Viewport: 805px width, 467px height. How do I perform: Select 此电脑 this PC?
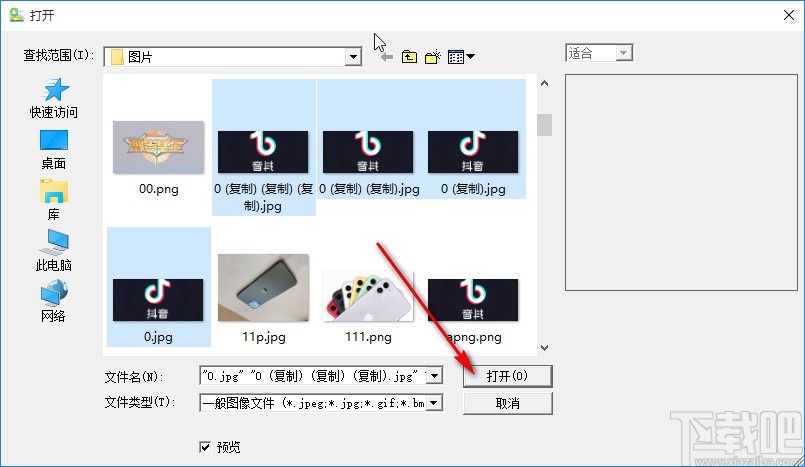(54, 250)
